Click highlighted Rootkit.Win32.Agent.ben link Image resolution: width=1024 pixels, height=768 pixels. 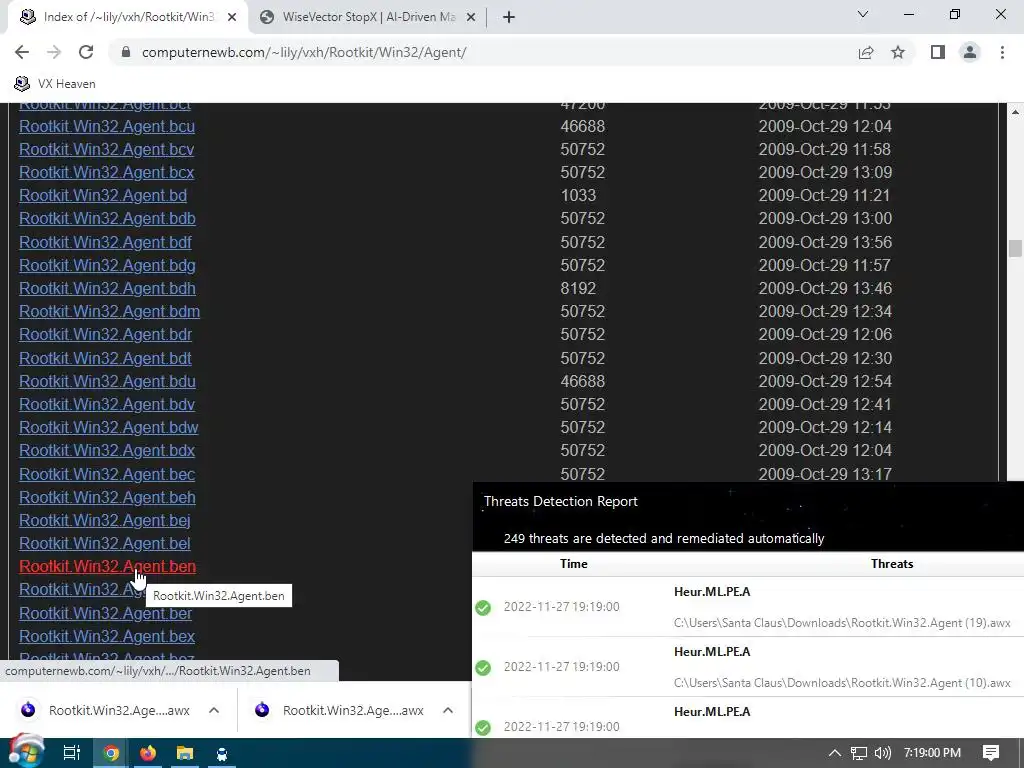click(x=107, y=566)
